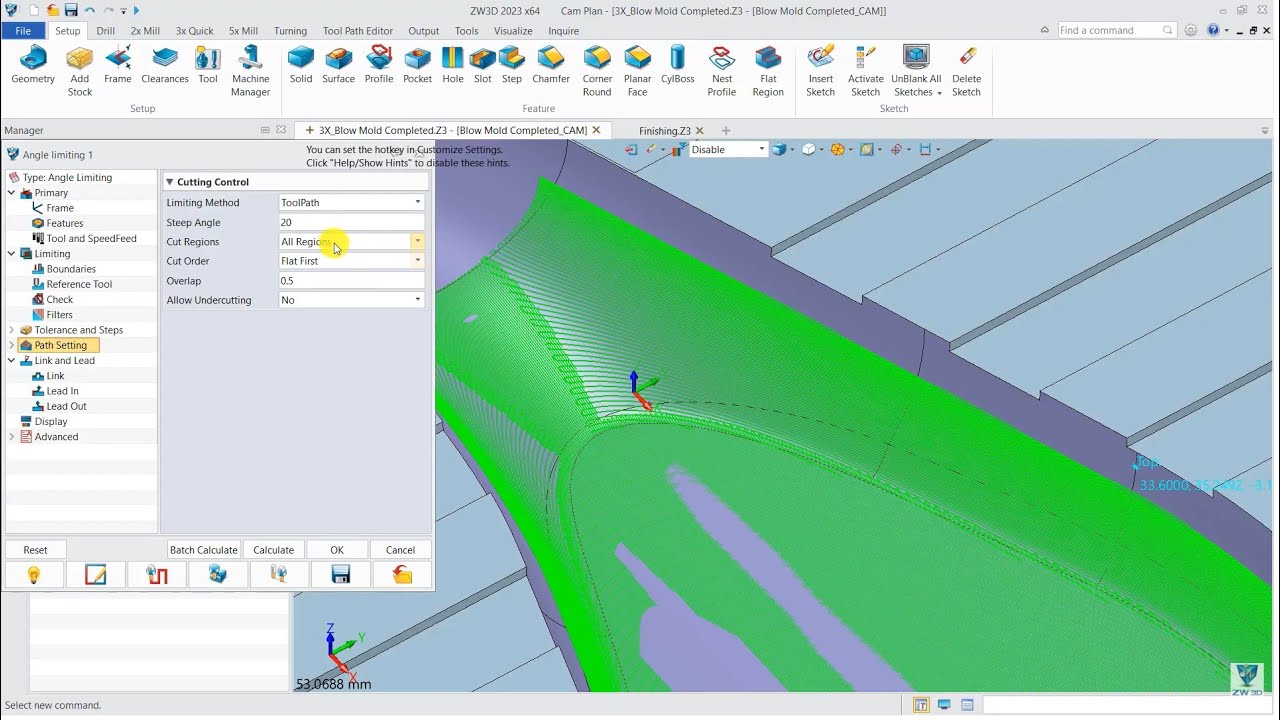Click the Find a command search box
1280x720 pixels.
1116,31
